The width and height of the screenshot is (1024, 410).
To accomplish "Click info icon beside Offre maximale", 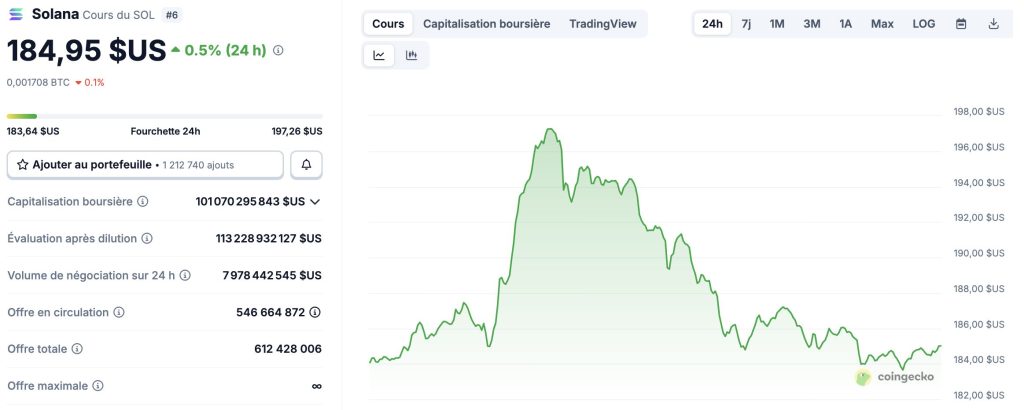I will pos(98,386).
